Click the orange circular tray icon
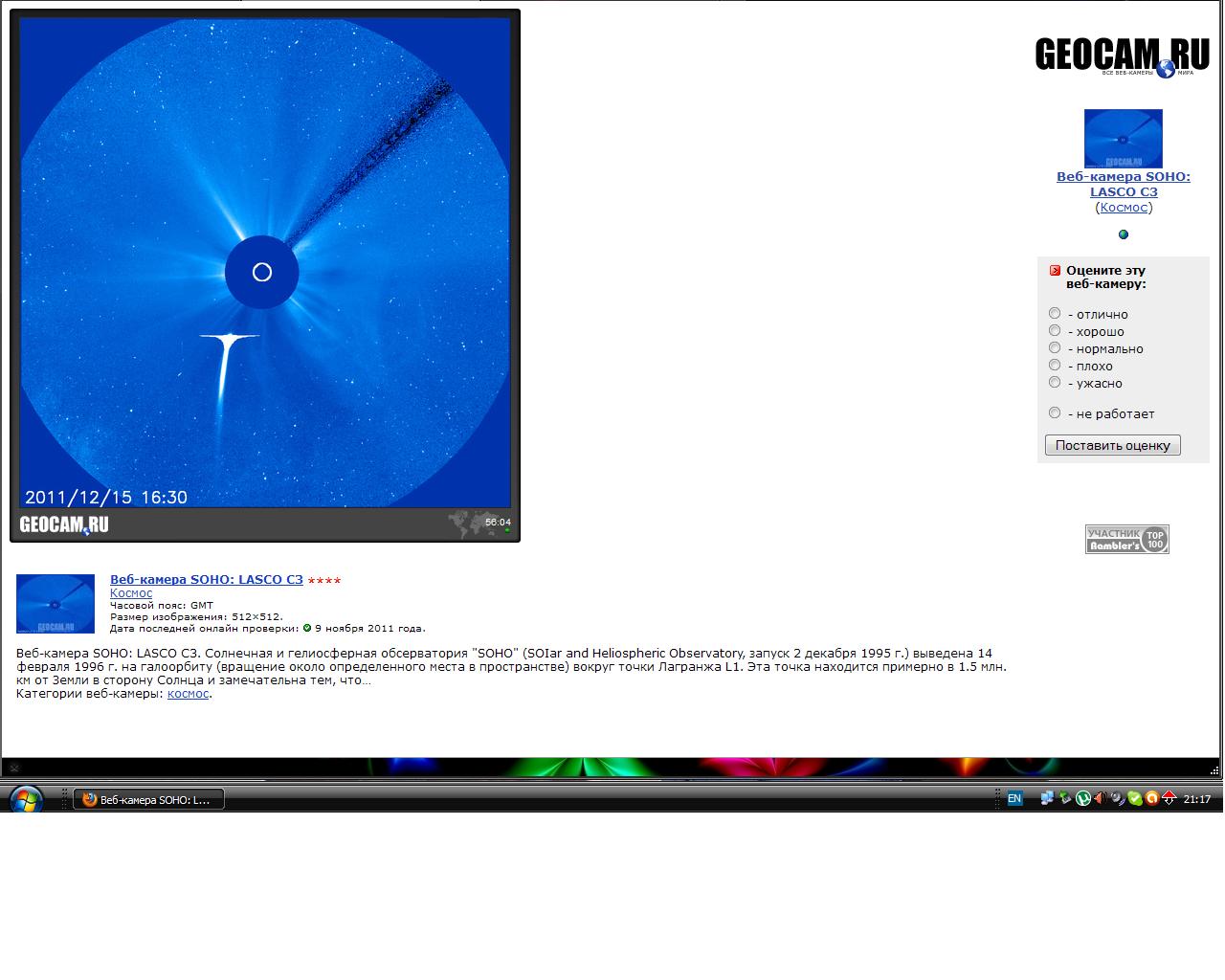1225x980 pixels. pyautogui.click(x=1152, y=798)
